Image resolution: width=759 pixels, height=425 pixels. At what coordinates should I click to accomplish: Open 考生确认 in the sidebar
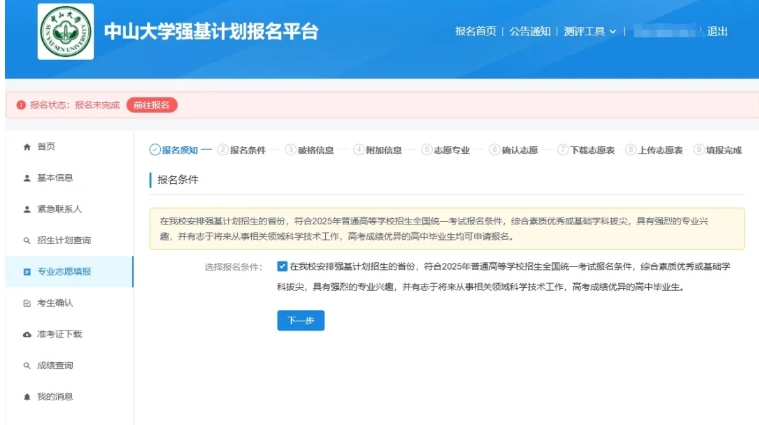click(x=55, y=303)
